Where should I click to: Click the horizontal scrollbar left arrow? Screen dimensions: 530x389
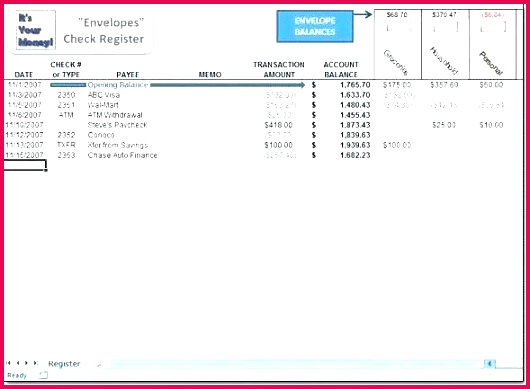[x=489, y=364]
